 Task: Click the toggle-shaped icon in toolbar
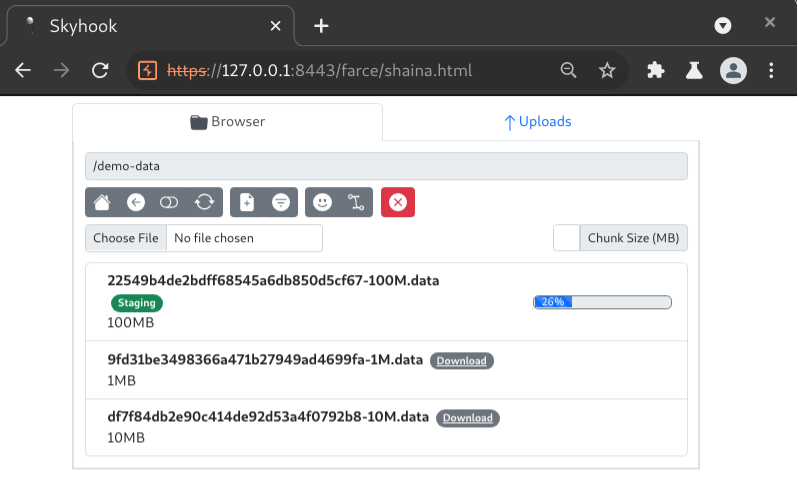[x=169, y=202]
